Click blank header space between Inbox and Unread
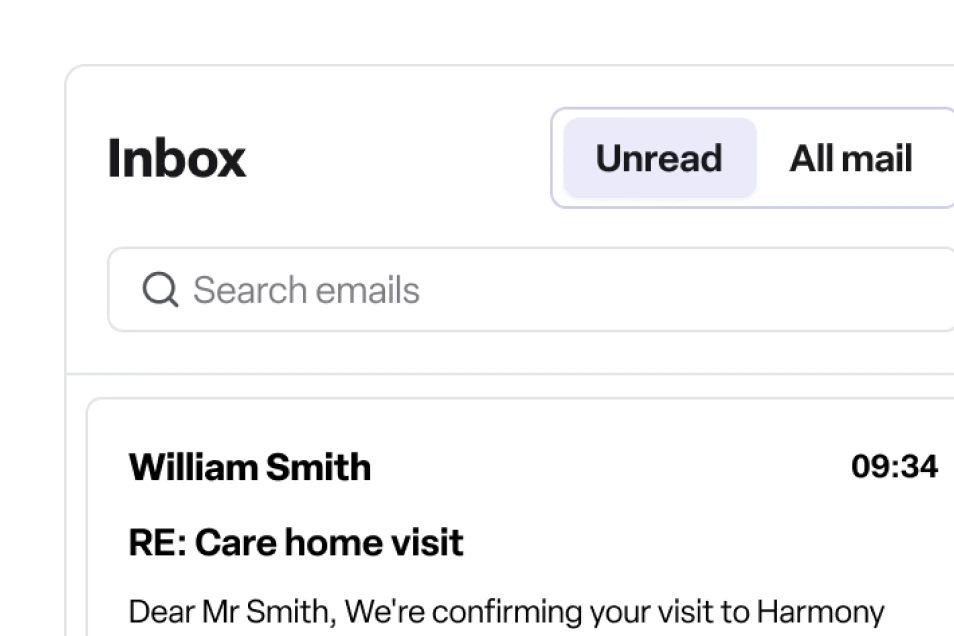 click(x=400, y=159)
